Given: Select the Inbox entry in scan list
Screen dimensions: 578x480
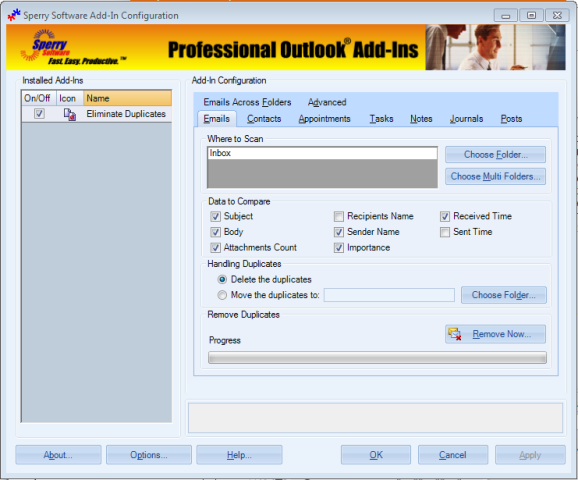Looking at the screenshot, I should pos(322,153).
